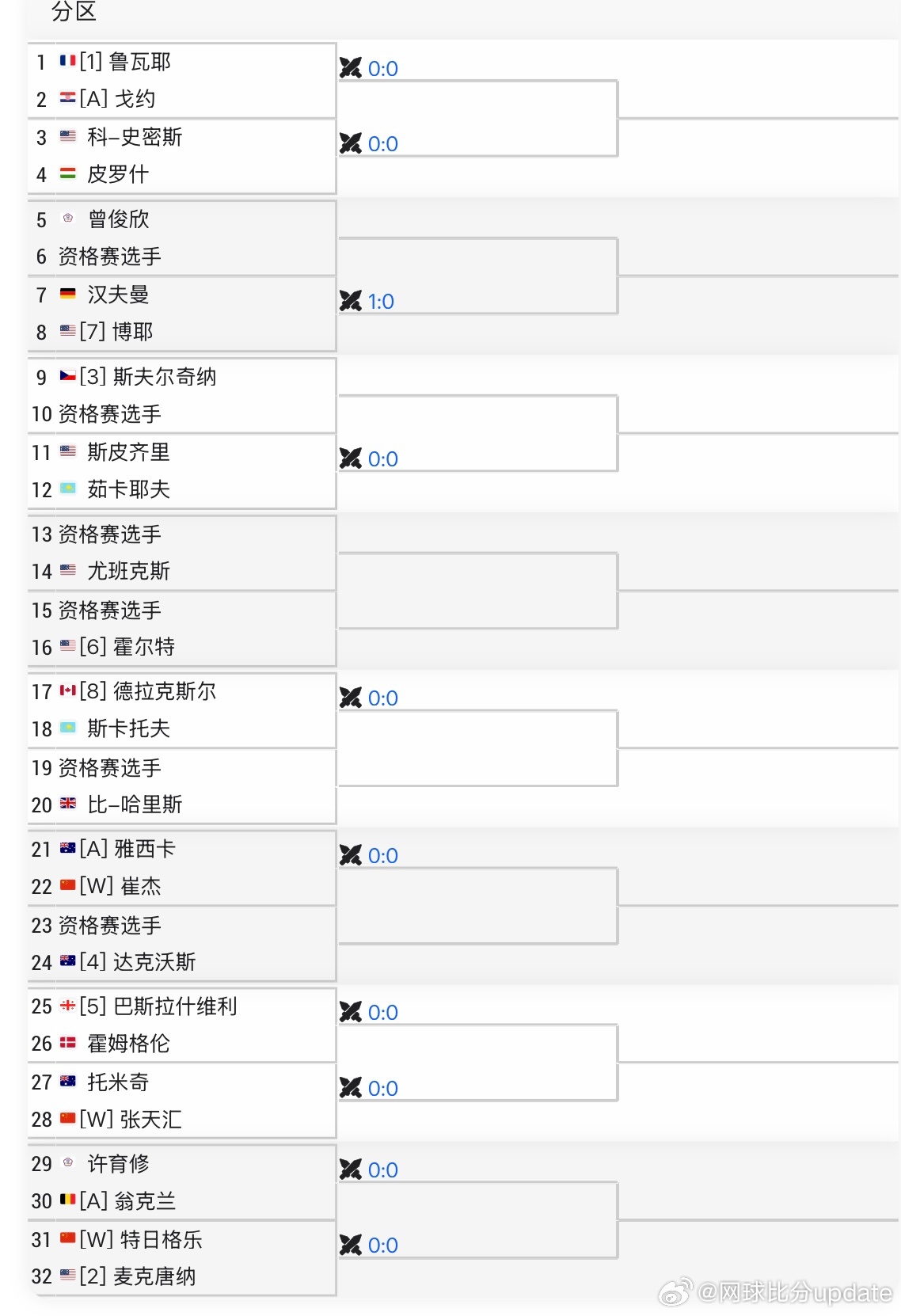Click the head-to-head icon for 巴斯拉什维利 vs 霍姆格伦
Image resolution: width=901 pixels, height=1316 pixels.
point(351,1012)
